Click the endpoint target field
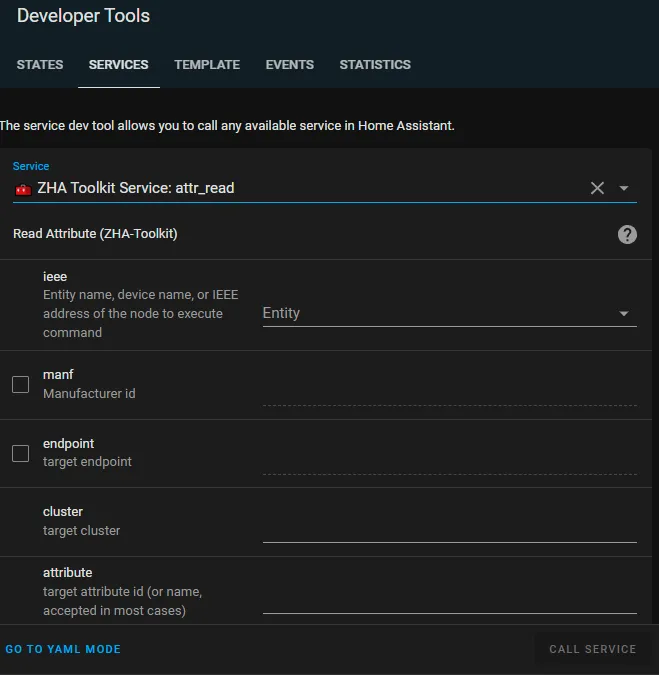659x675 pixels. 449,461
